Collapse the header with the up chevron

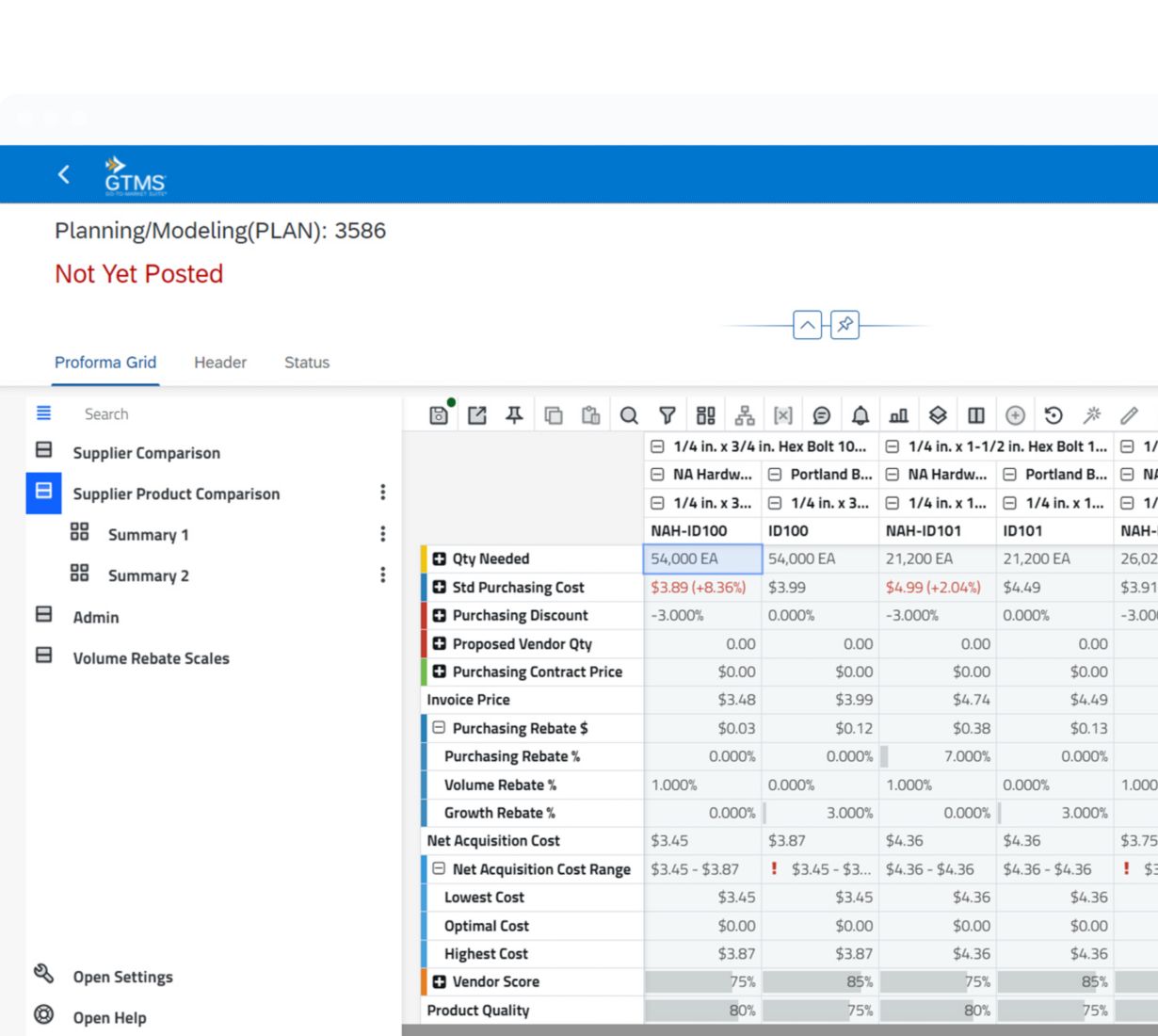[x=807, y=325]
